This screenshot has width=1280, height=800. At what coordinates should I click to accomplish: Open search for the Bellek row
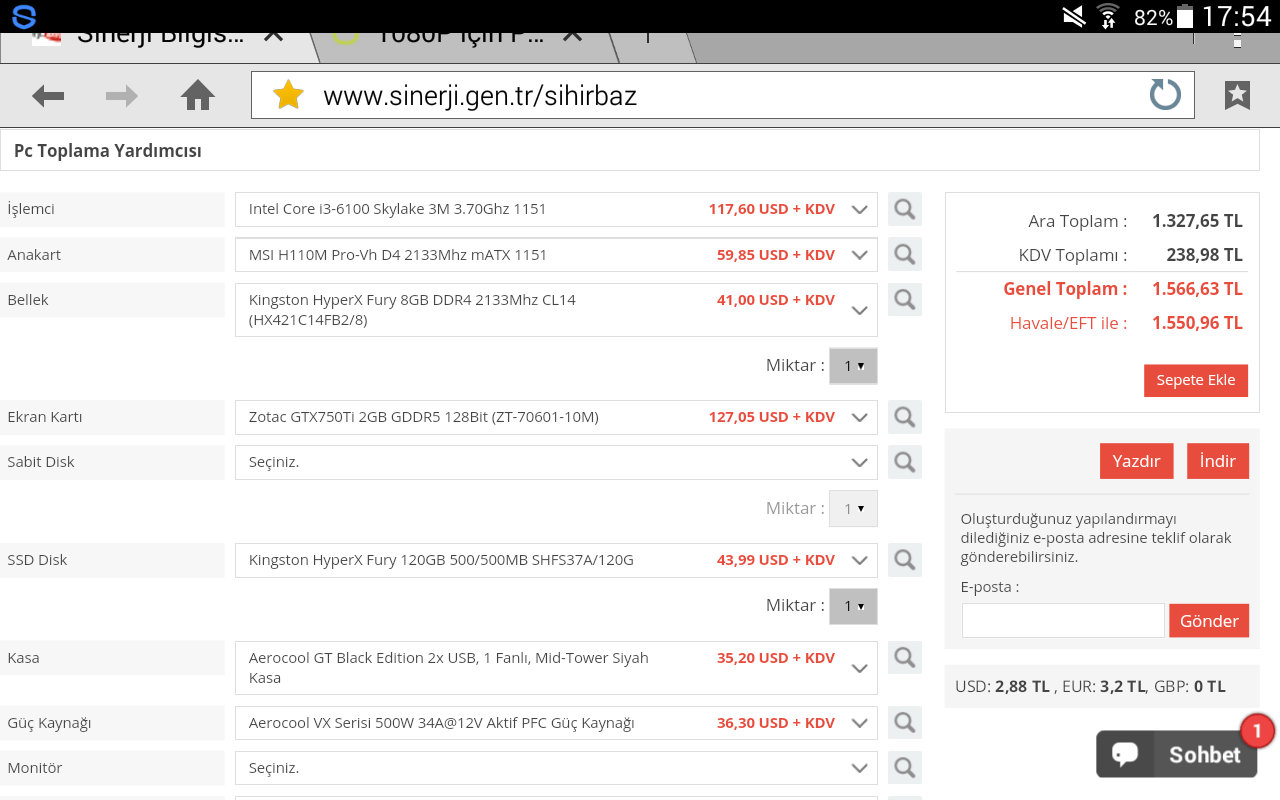click(905, 299)
